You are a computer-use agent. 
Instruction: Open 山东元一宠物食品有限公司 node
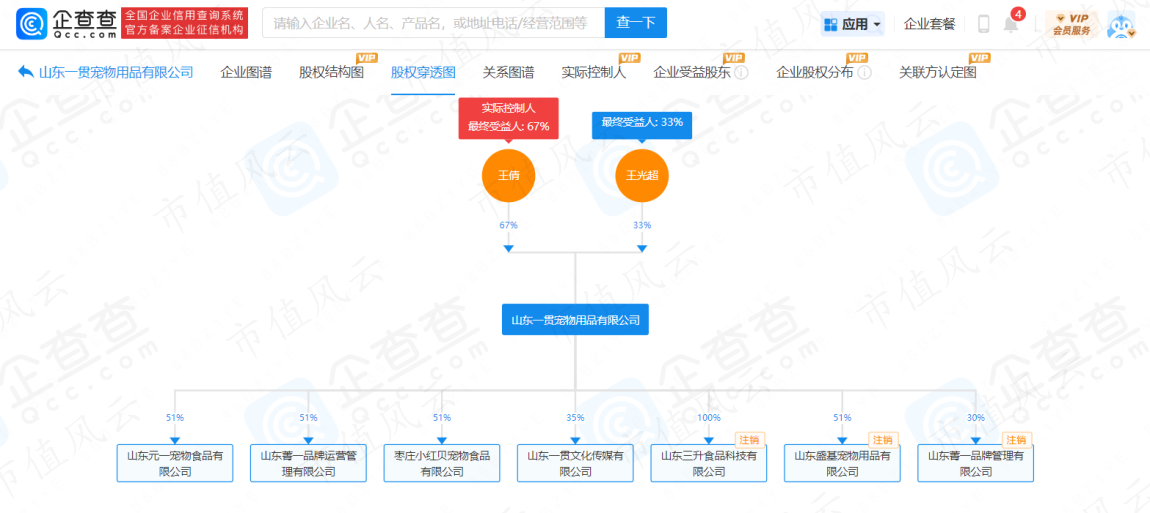click(x=175, y=463)
